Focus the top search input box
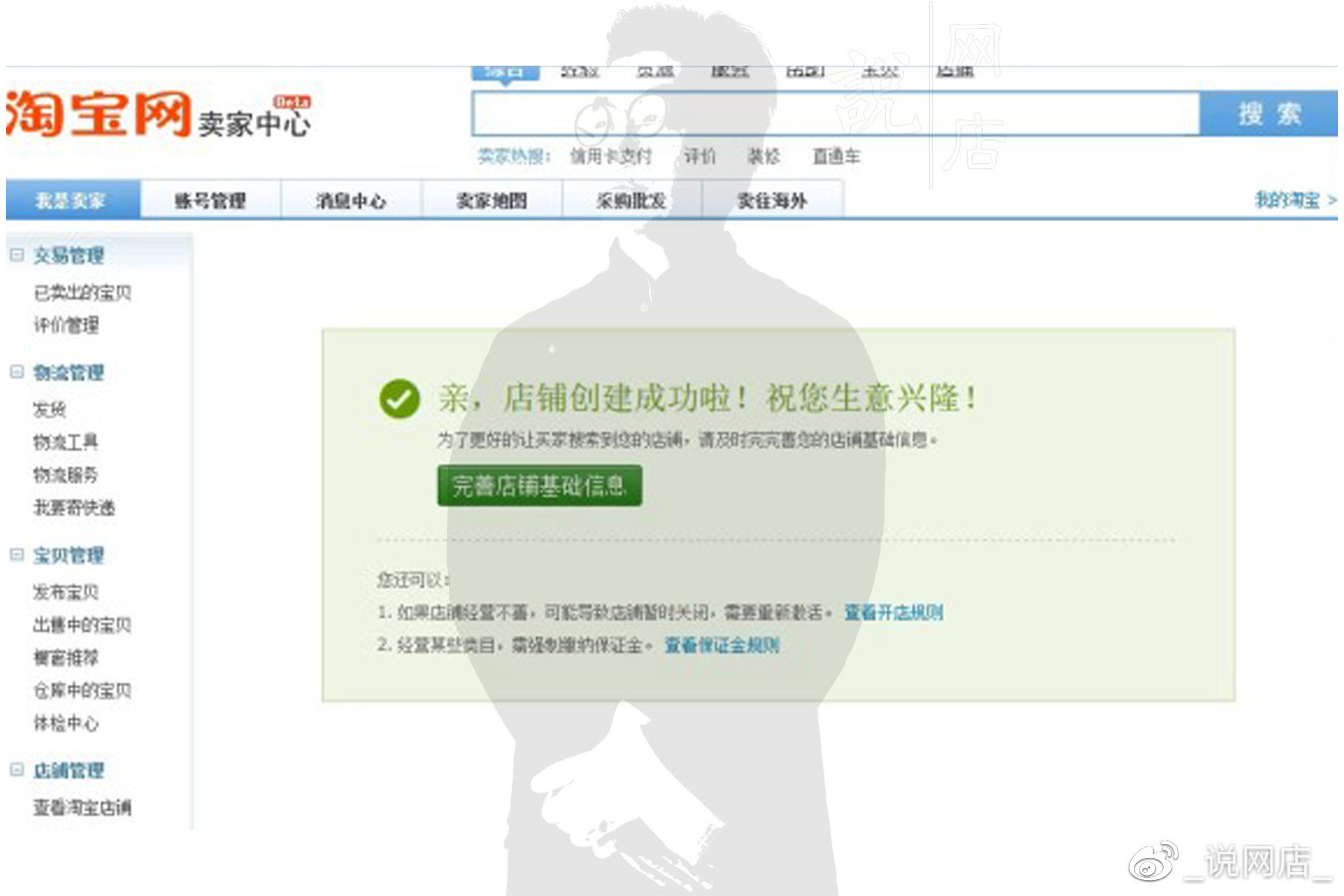Screen dimensions: 1344x896 (835, 114)
